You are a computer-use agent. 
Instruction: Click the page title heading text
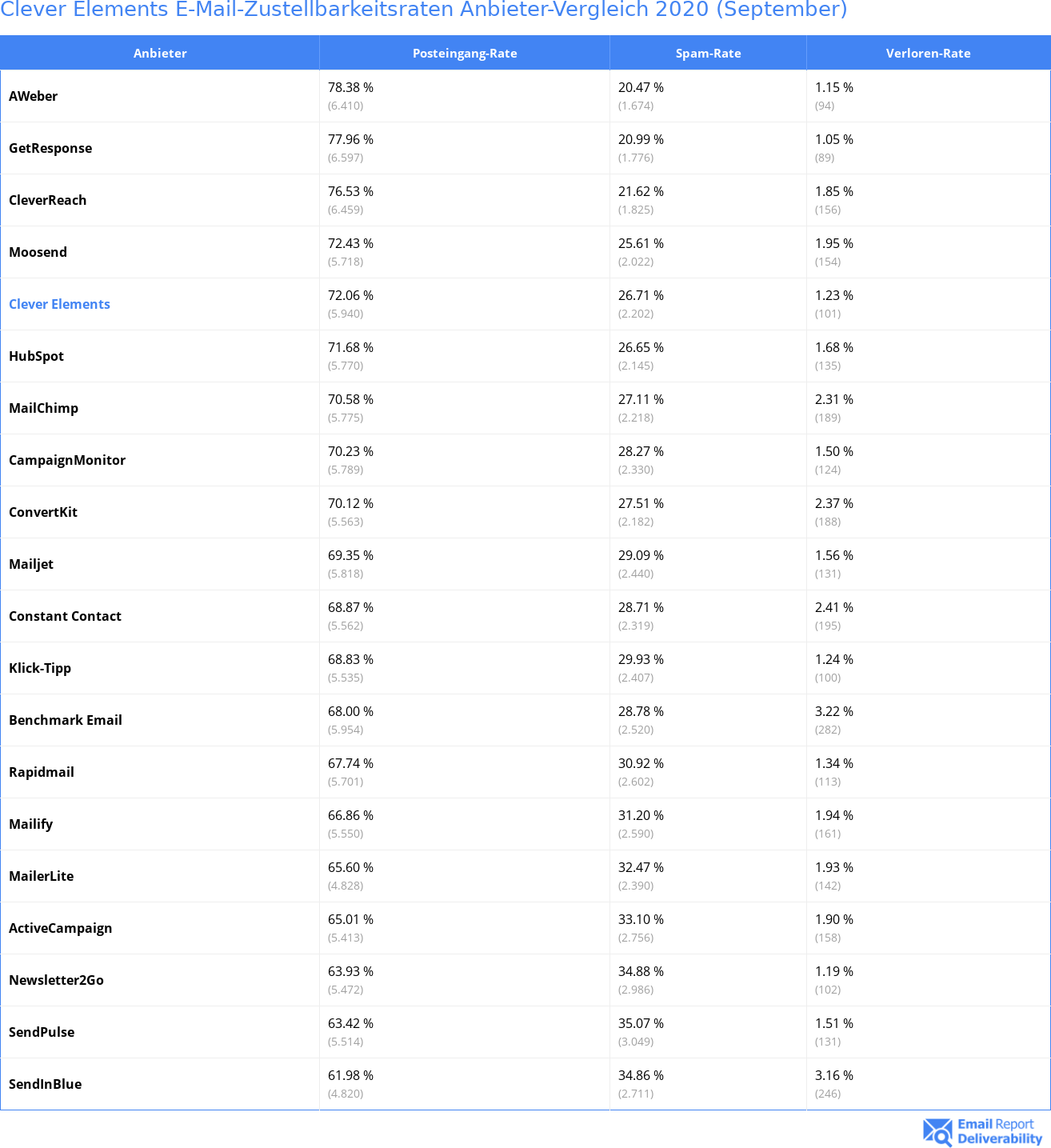tap(423, 10)
